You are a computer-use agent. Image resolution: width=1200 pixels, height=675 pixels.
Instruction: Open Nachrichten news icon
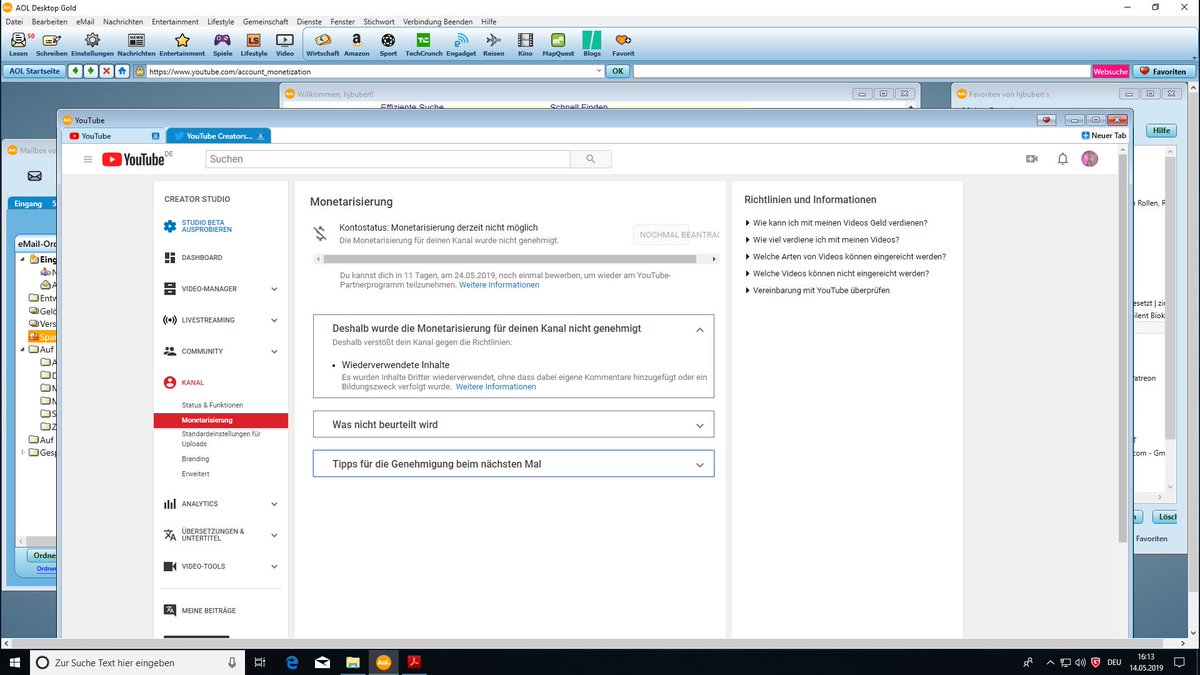click(x=136, y=43)
